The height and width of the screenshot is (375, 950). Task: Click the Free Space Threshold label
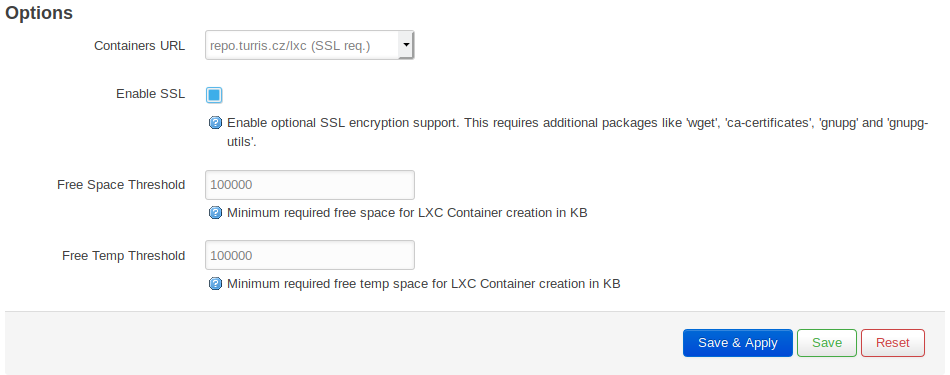point(121,185)
